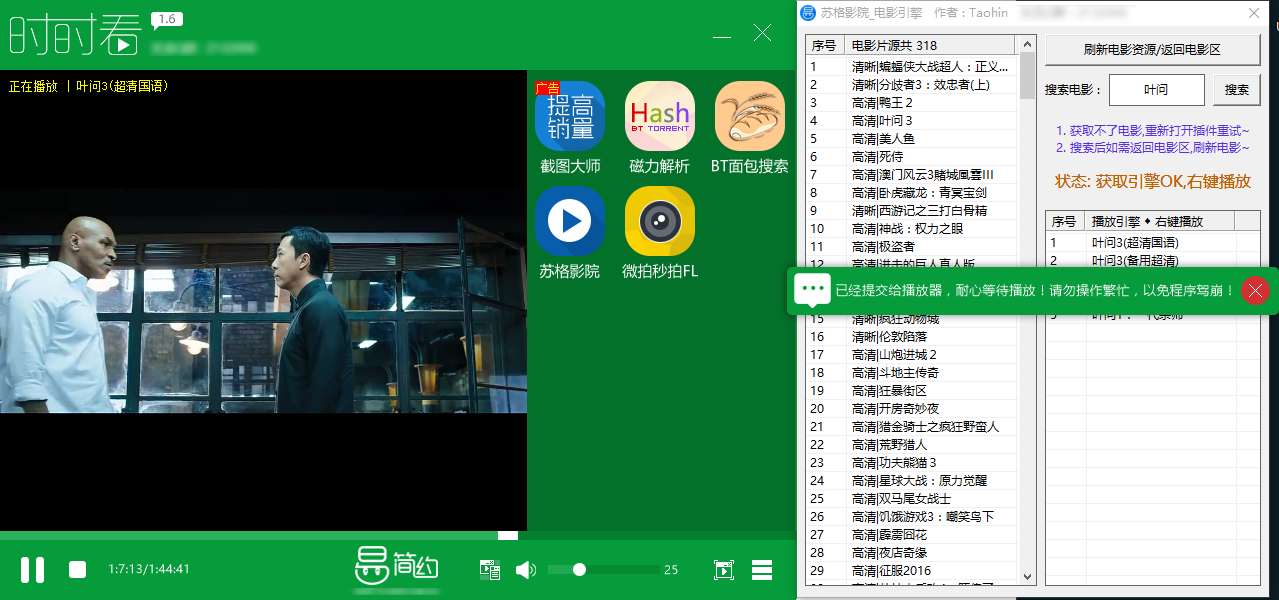Select 高清|美人鱼 in movie list
The image size is (1279, 600).
[883, 138]
